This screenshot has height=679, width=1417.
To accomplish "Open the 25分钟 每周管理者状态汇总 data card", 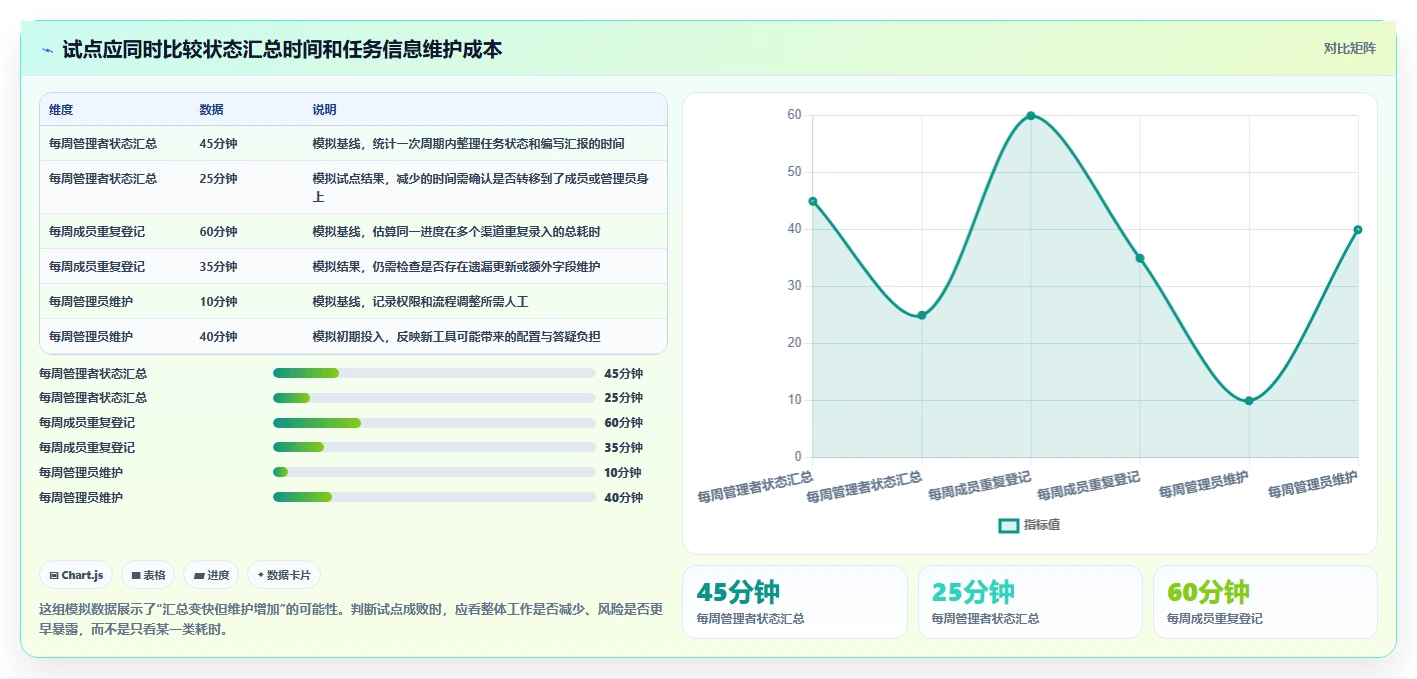I will 1030,602.
